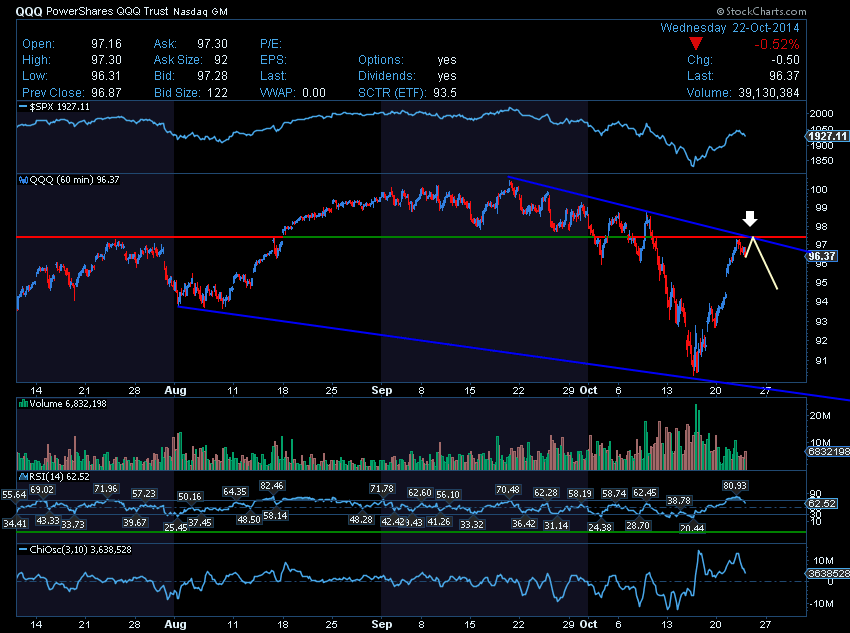
Task: Select the 1850 level on SPX axis
Action: [821, 160]
